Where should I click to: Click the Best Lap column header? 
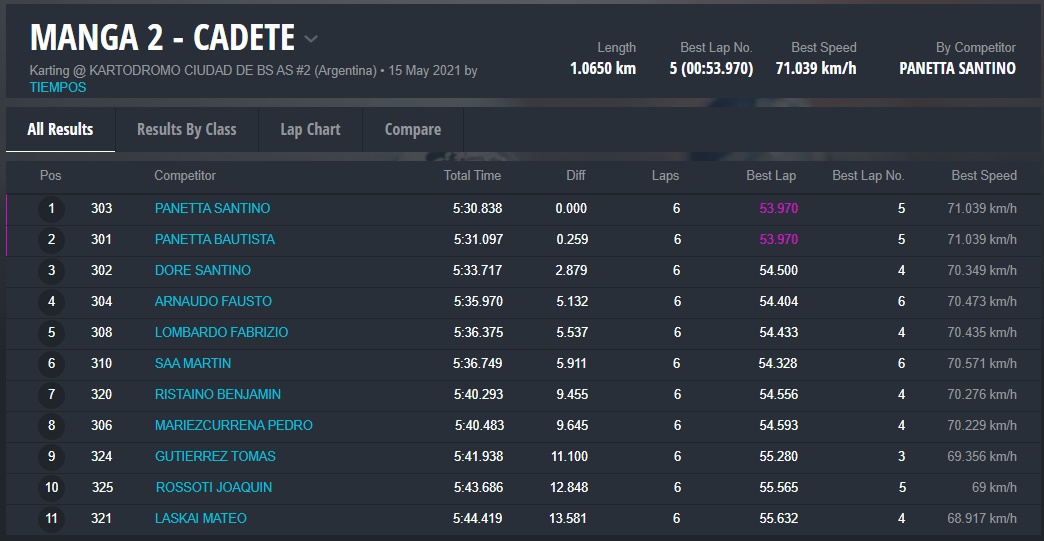[771, 175]
